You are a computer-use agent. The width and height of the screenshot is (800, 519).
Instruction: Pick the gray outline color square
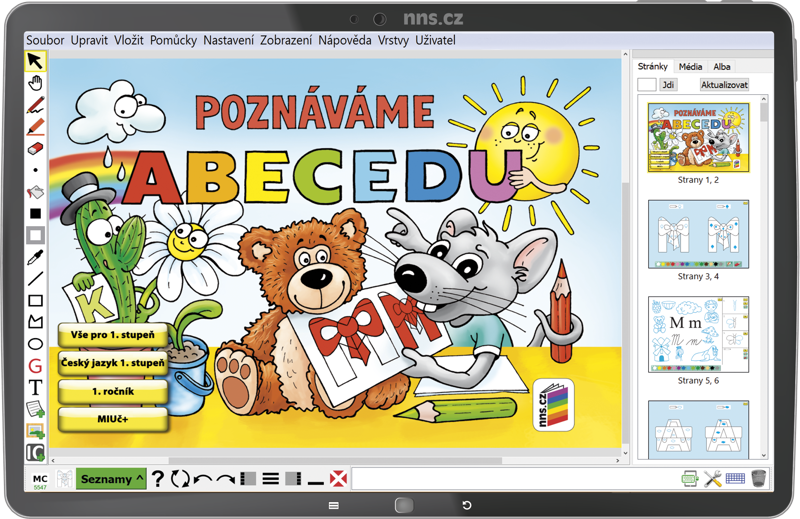click(x=35, y=235)
